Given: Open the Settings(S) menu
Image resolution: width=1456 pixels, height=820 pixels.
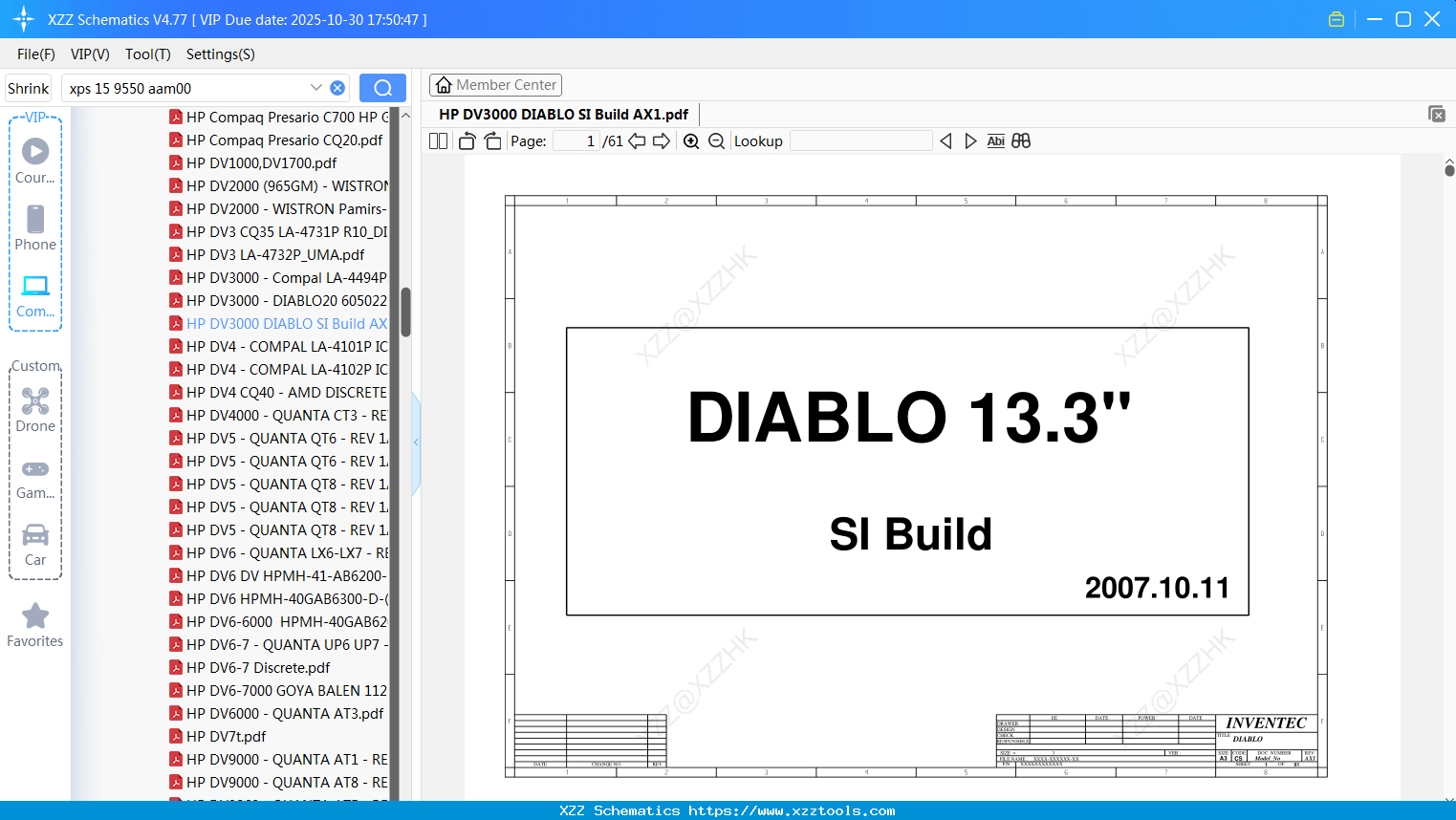Looking at the screenshot, I should pyautogui.click(x=221, y=54).
